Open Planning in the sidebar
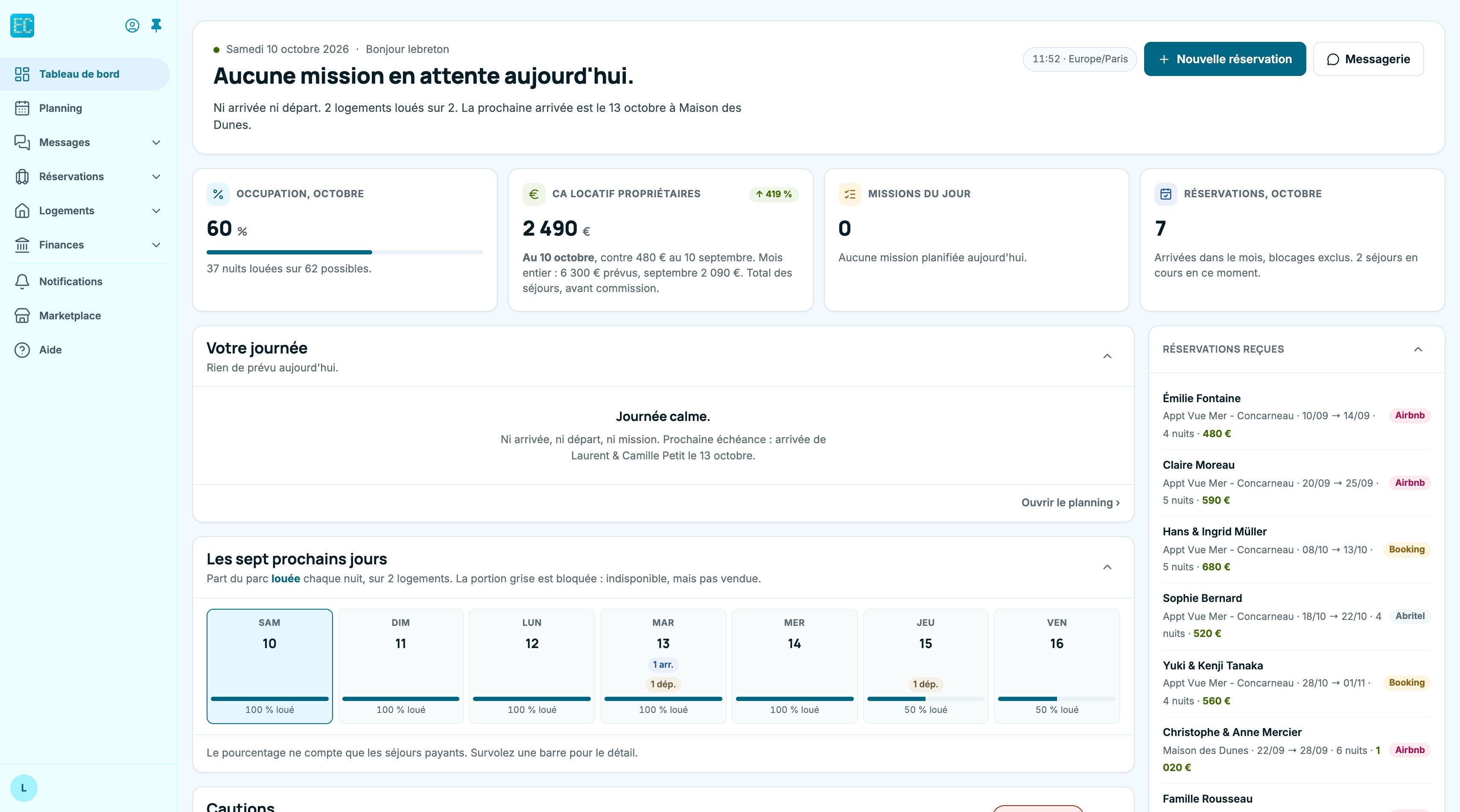The image size is (1460, 812). pyautogui.click(x=85, y=108)
